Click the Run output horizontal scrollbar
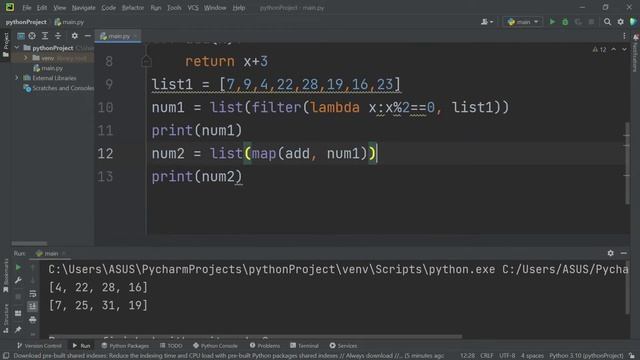Screen dimensions: 640x360 coord(255,337)
